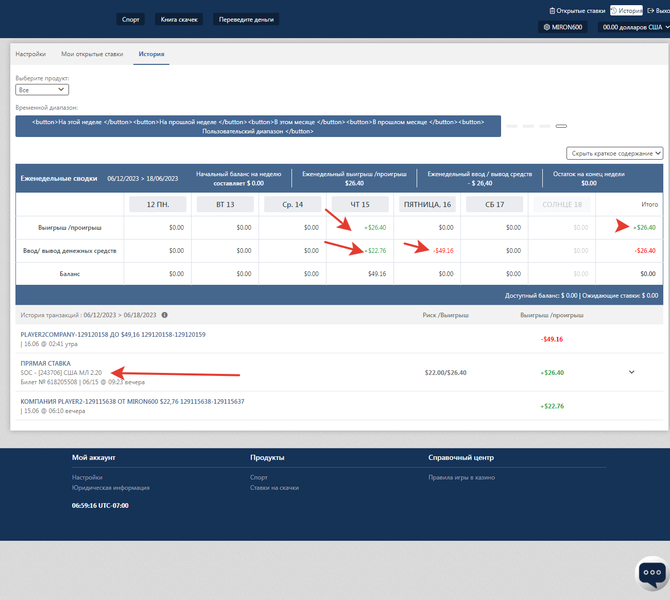
Task: Click the time range button bar
Action: pyautogui.click(x=258, y=126)
